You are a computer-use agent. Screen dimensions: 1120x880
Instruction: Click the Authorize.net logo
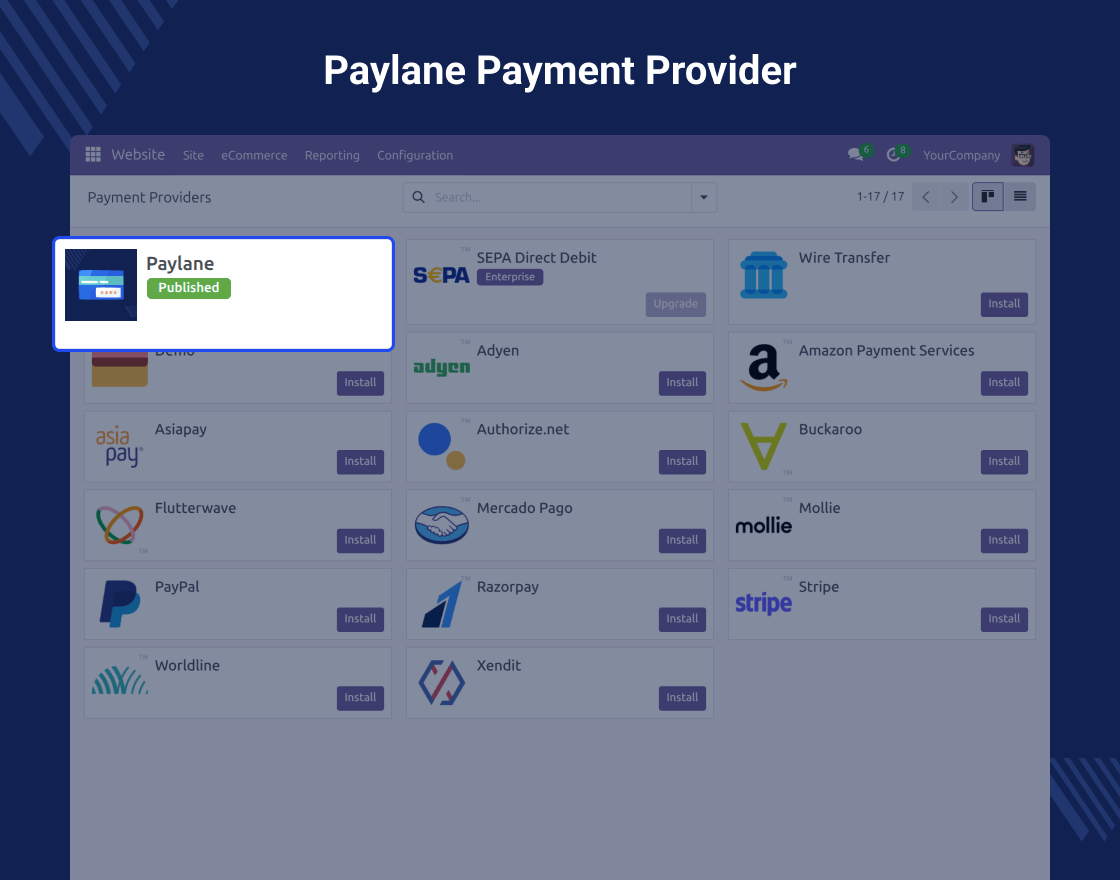(x=441, y=446)
